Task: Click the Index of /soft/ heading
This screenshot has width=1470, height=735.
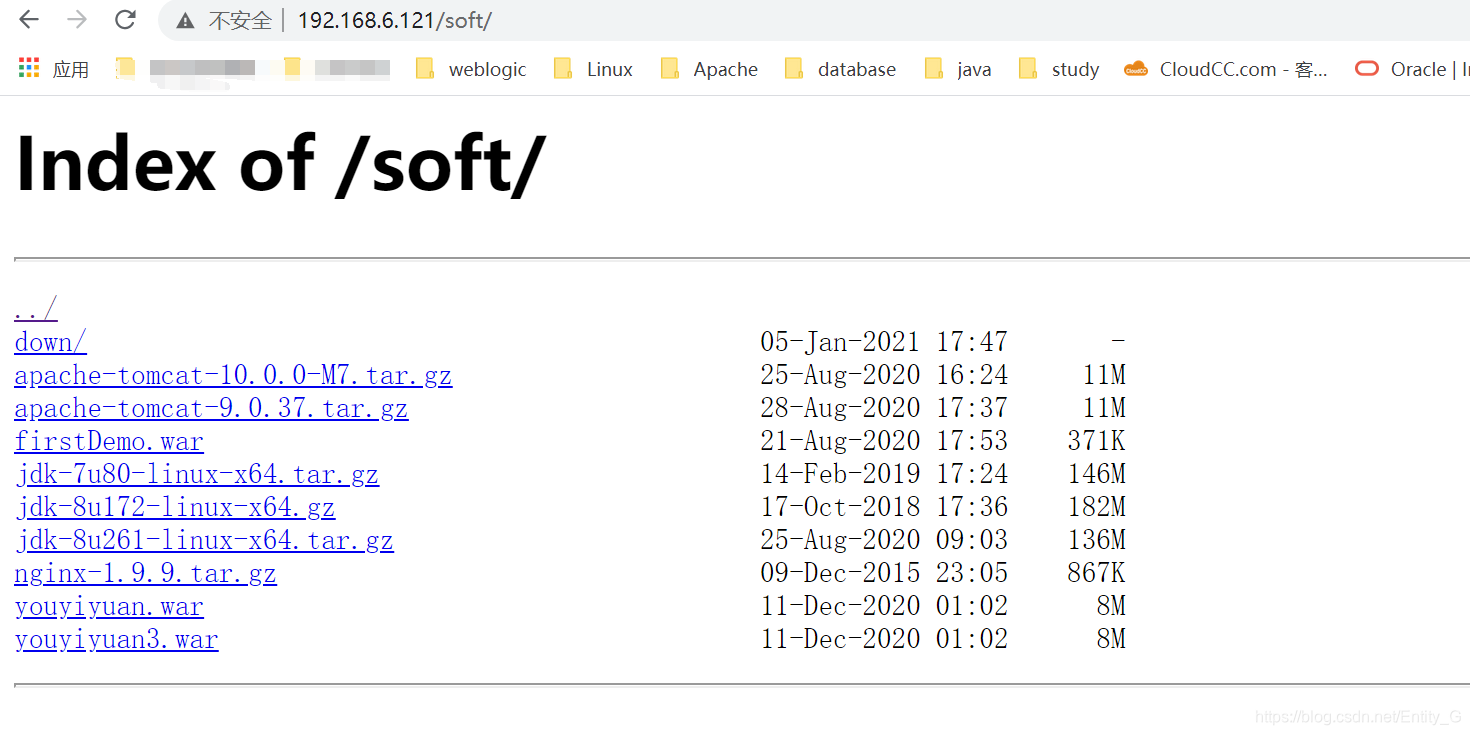Action: tap(281, 163)
